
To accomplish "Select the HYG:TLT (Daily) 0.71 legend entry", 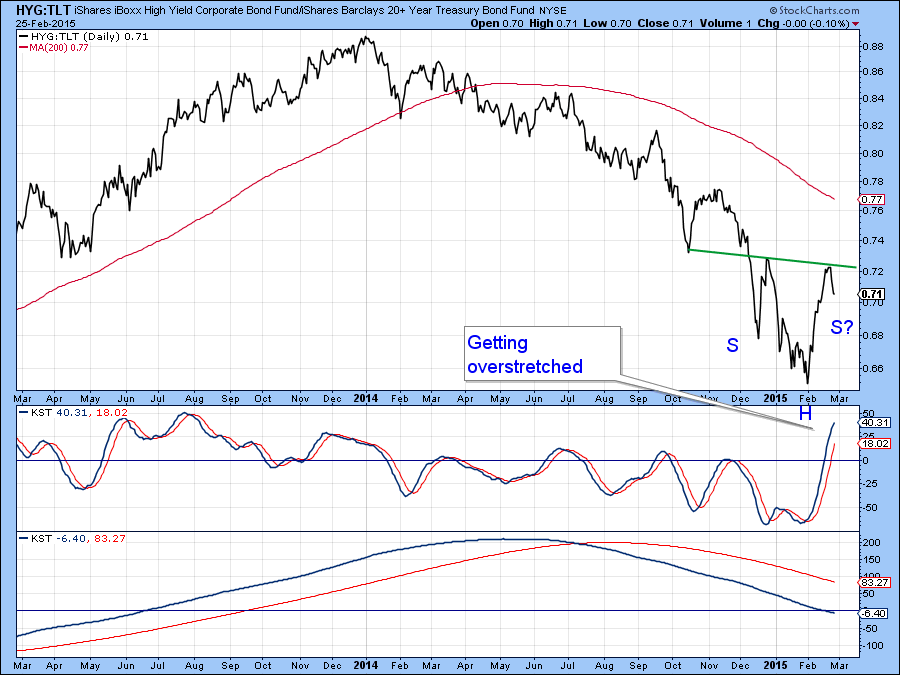I will point(84,36).
